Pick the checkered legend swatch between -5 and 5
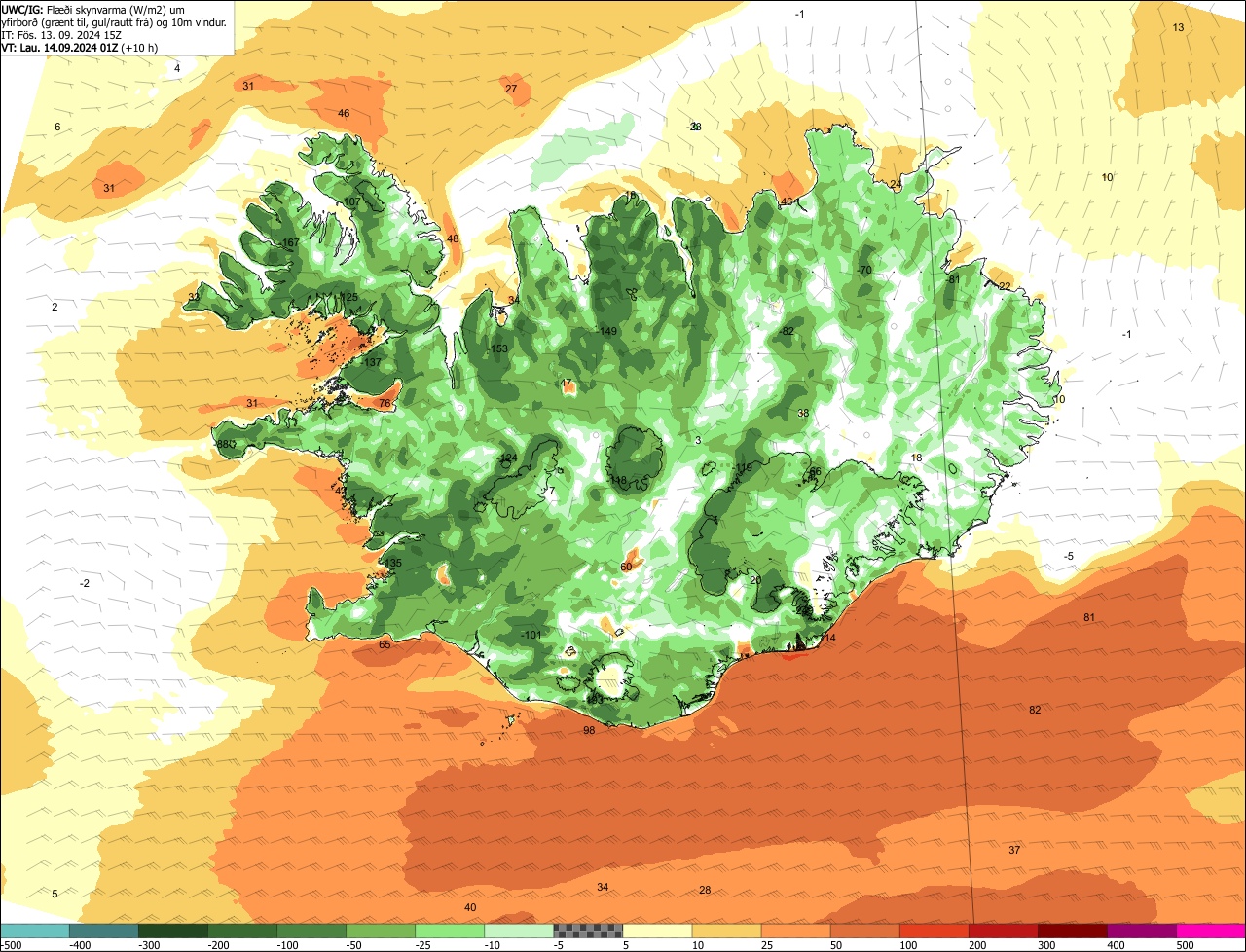The height and width of the screenshot is (952, 1246). (x=588, y=932)
